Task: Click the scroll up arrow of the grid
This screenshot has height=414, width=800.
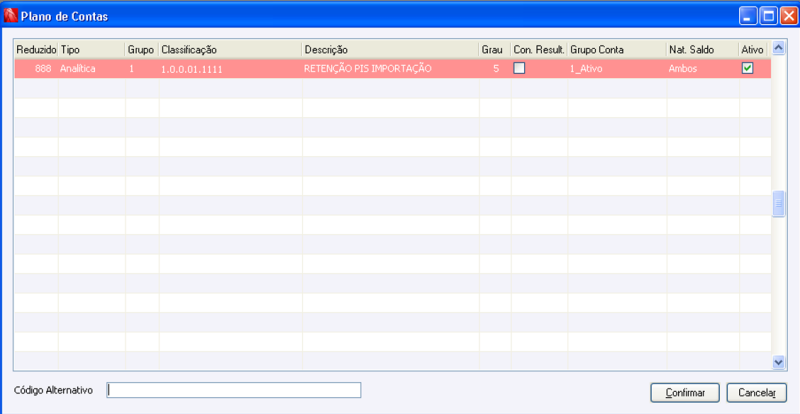Action: pyautogui.click(x=779, y=47)
